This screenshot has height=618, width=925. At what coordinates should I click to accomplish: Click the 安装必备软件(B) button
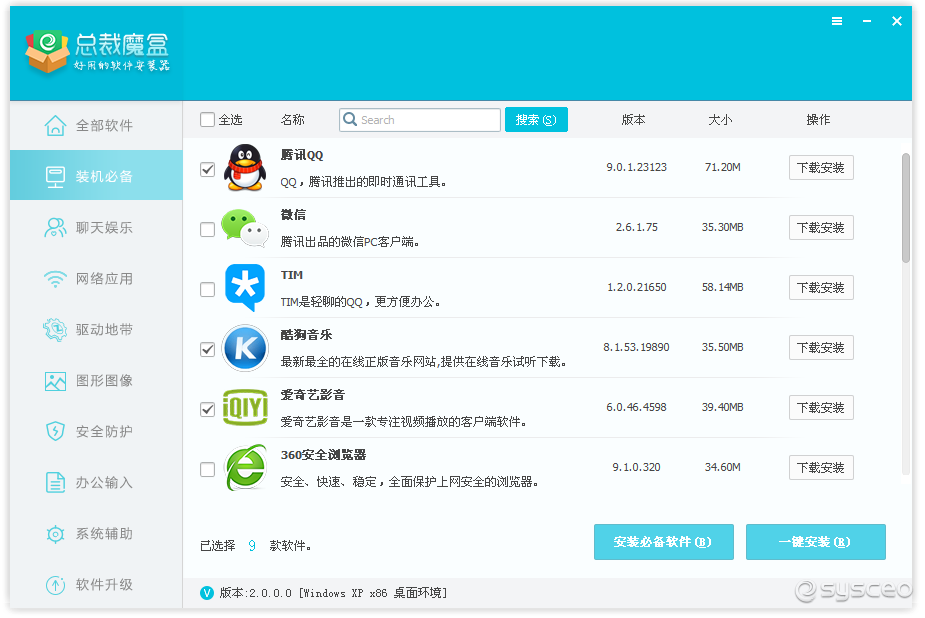tap(664, 542)
